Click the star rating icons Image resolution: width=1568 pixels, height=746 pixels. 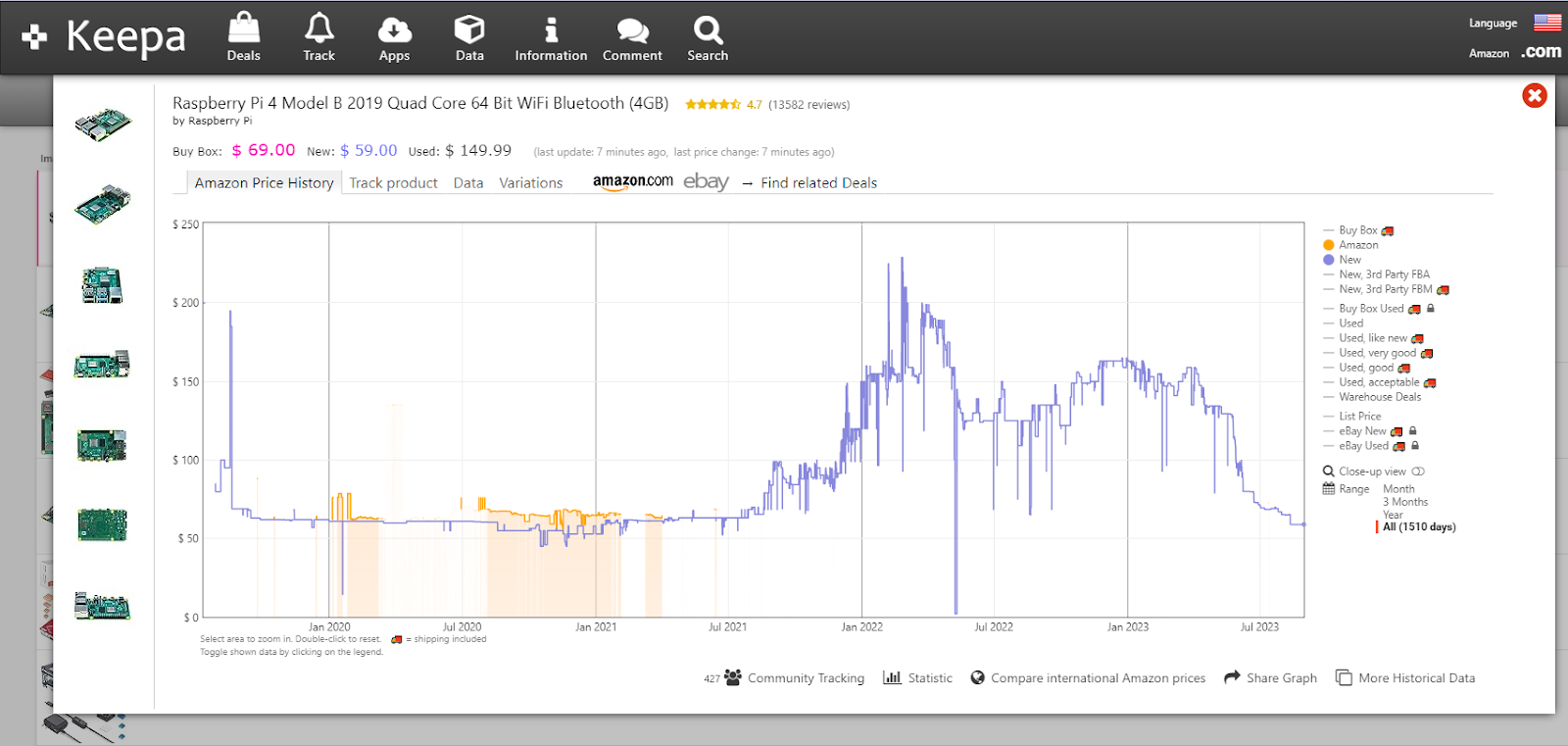pyautogui.click(x=712, y=104)
